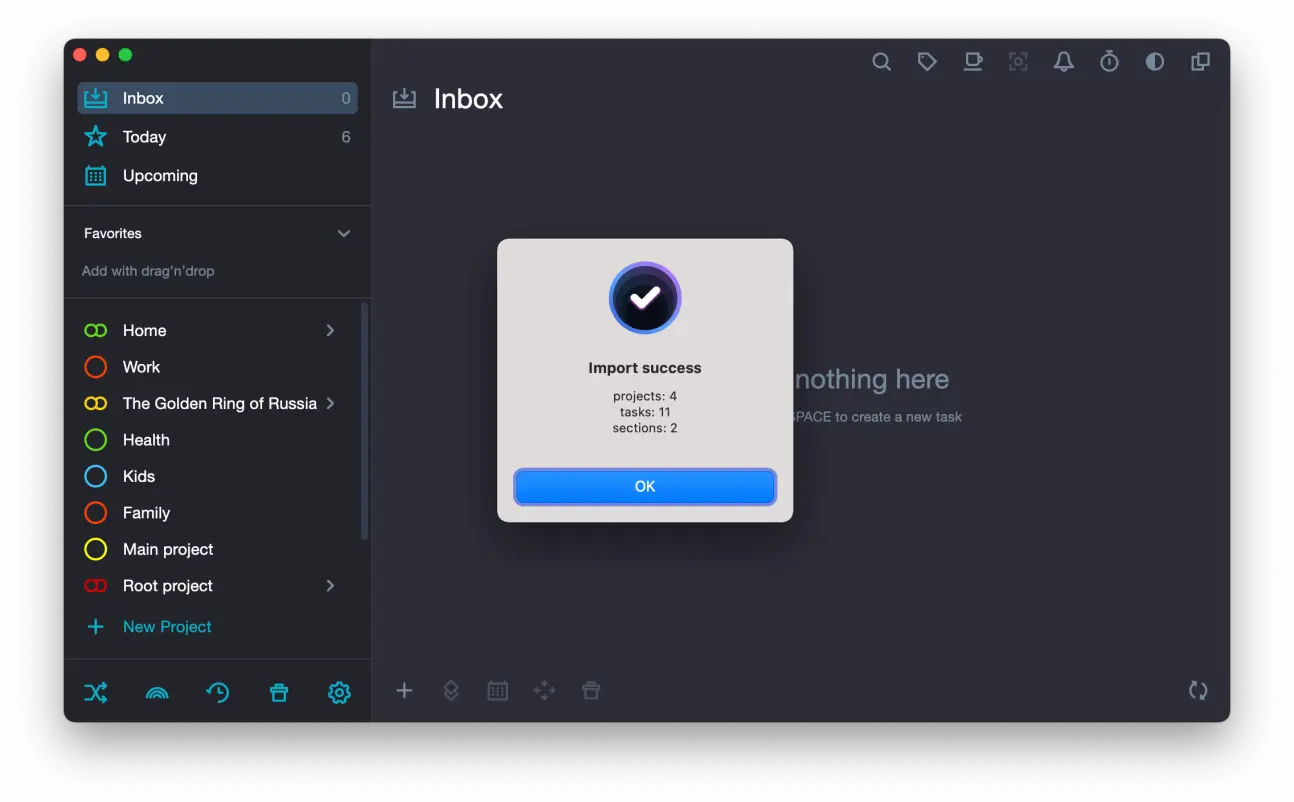The image size is (1294, 802).
Task: Click the sync refresh icon
Action: click(x=1198, y=690)
